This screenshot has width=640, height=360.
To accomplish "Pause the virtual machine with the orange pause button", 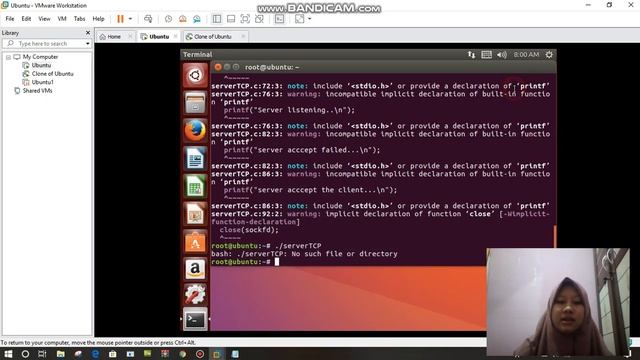I will 120,19.
